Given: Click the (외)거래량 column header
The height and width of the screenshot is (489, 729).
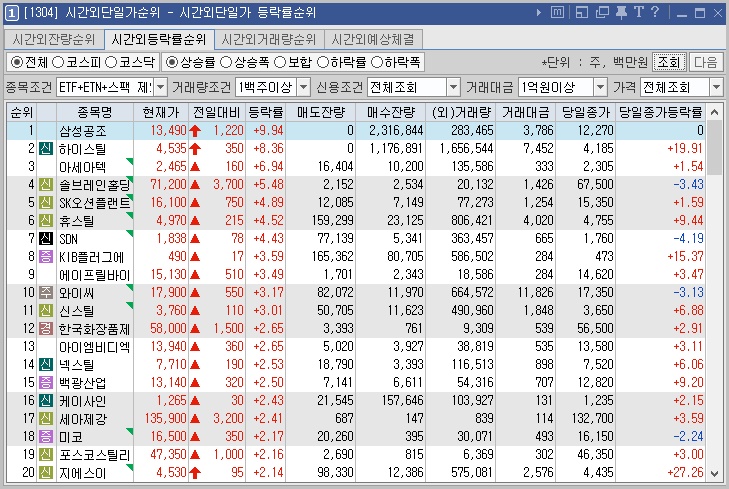Looking at the screenshot, I should click(461, 112).
